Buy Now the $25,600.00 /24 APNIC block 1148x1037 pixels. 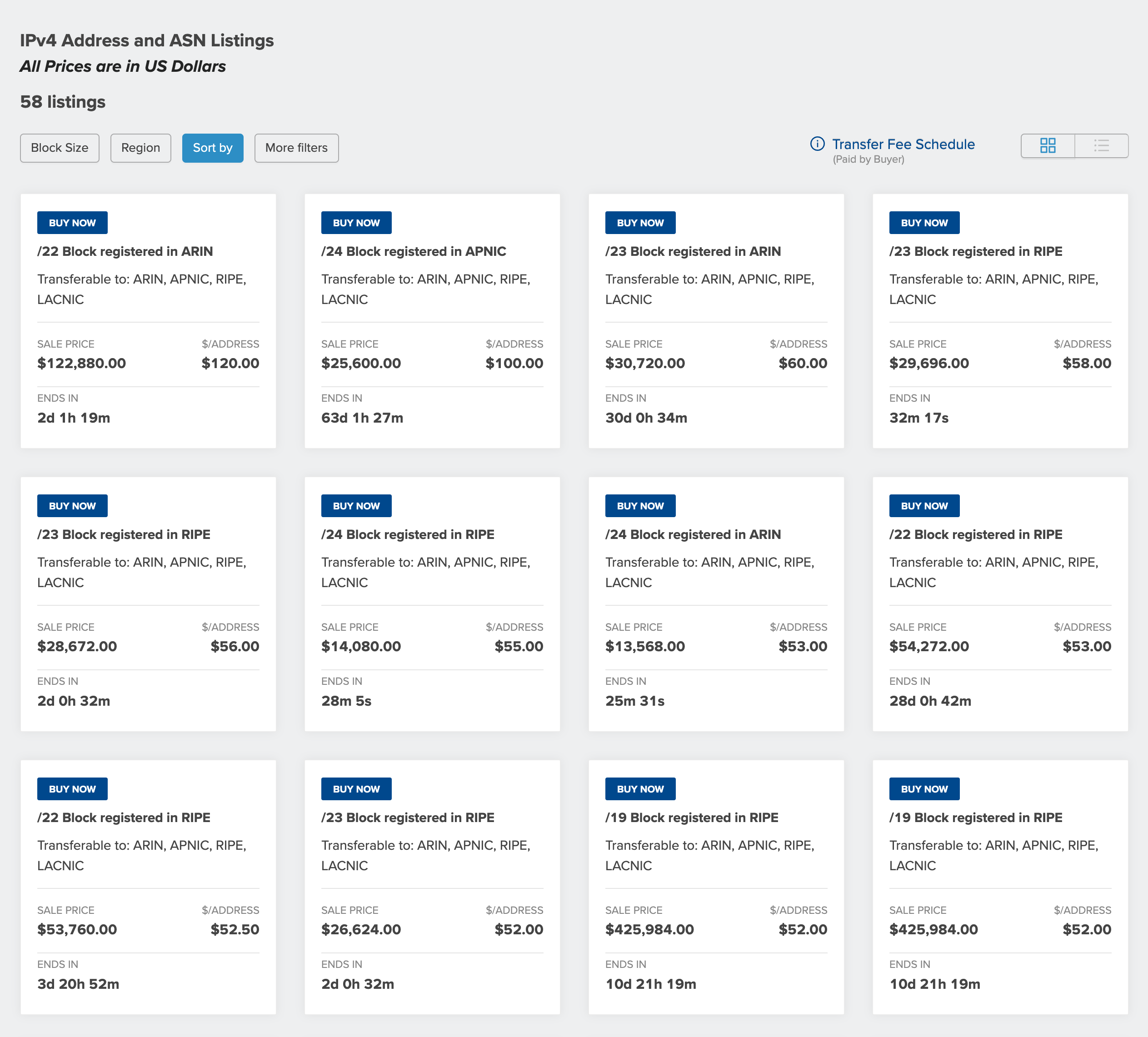[356, 223]
